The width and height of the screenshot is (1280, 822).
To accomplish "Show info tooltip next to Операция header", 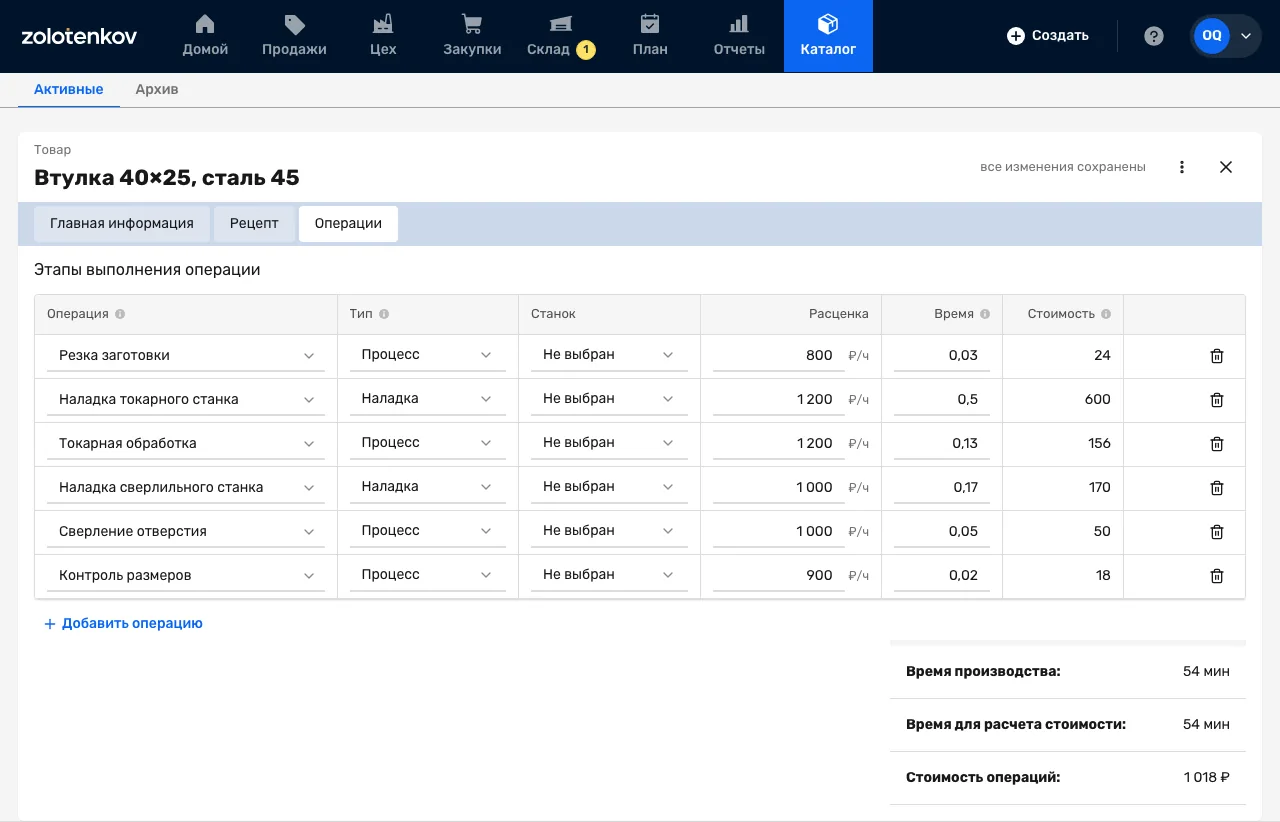I will pos(120,314).
